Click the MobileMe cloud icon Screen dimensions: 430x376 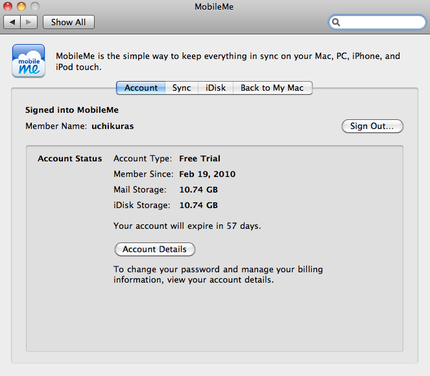pos(29,61)
